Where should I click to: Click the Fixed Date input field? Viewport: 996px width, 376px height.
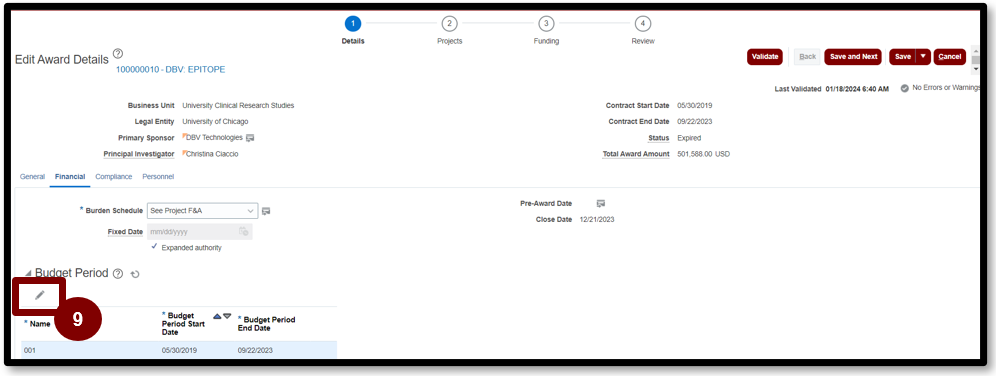[x=199, y=232]
